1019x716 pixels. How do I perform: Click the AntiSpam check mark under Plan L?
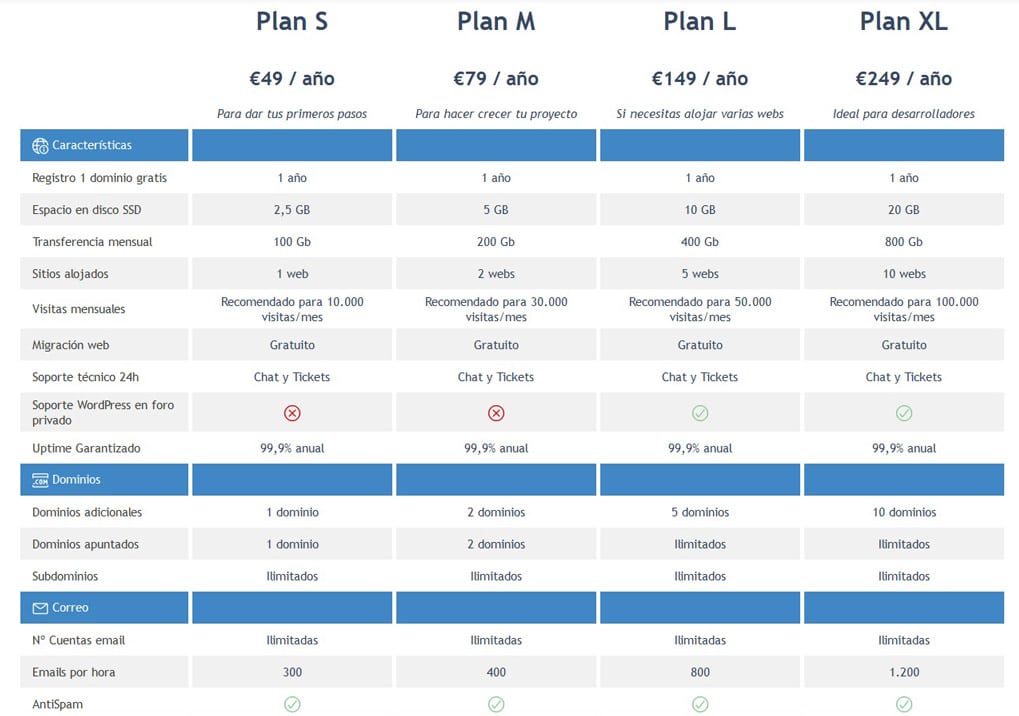tap(700, 704)
